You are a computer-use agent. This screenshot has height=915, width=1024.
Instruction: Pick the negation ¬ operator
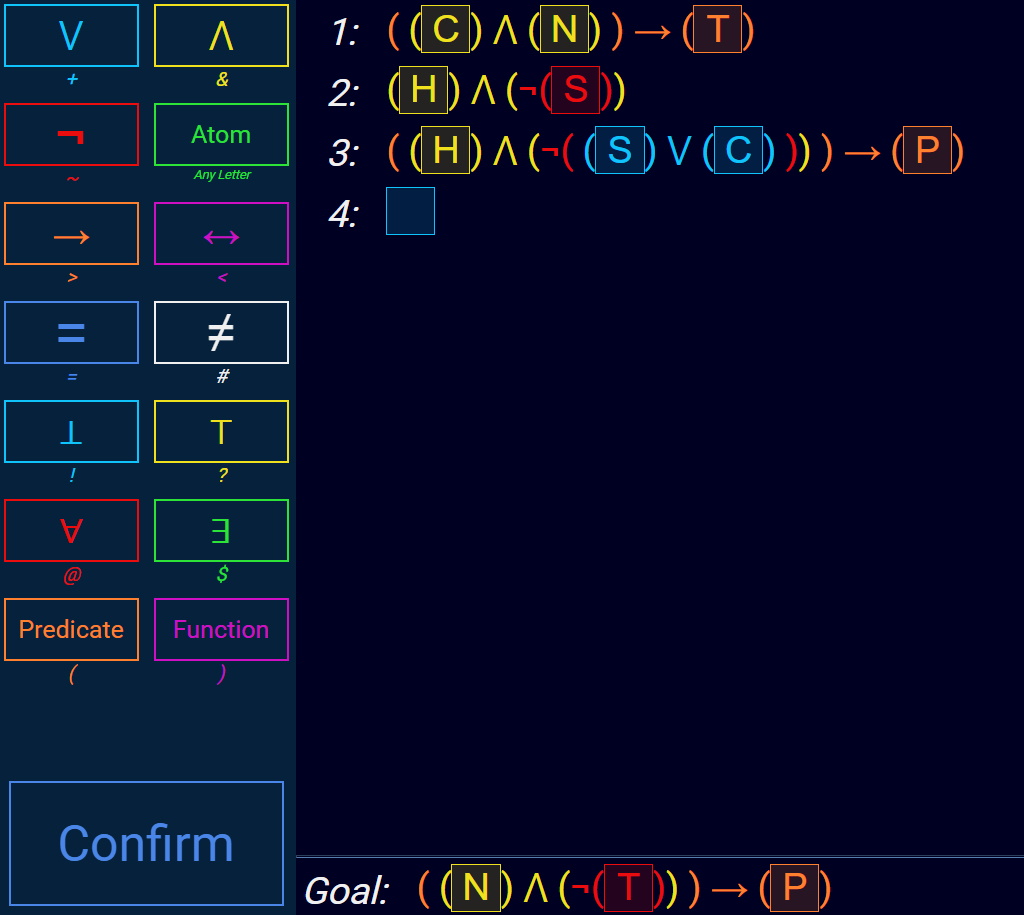pos(71,134)
